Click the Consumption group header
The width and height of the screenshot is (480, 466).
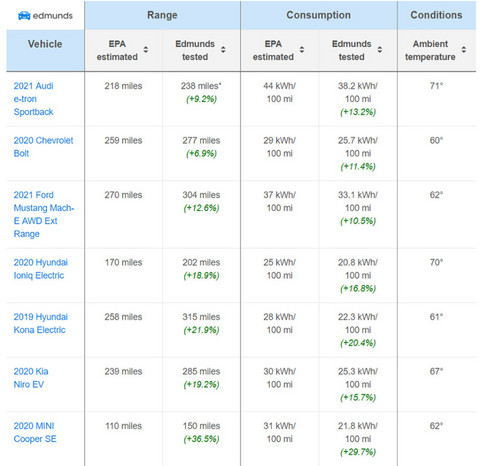[x=319, y=15]
